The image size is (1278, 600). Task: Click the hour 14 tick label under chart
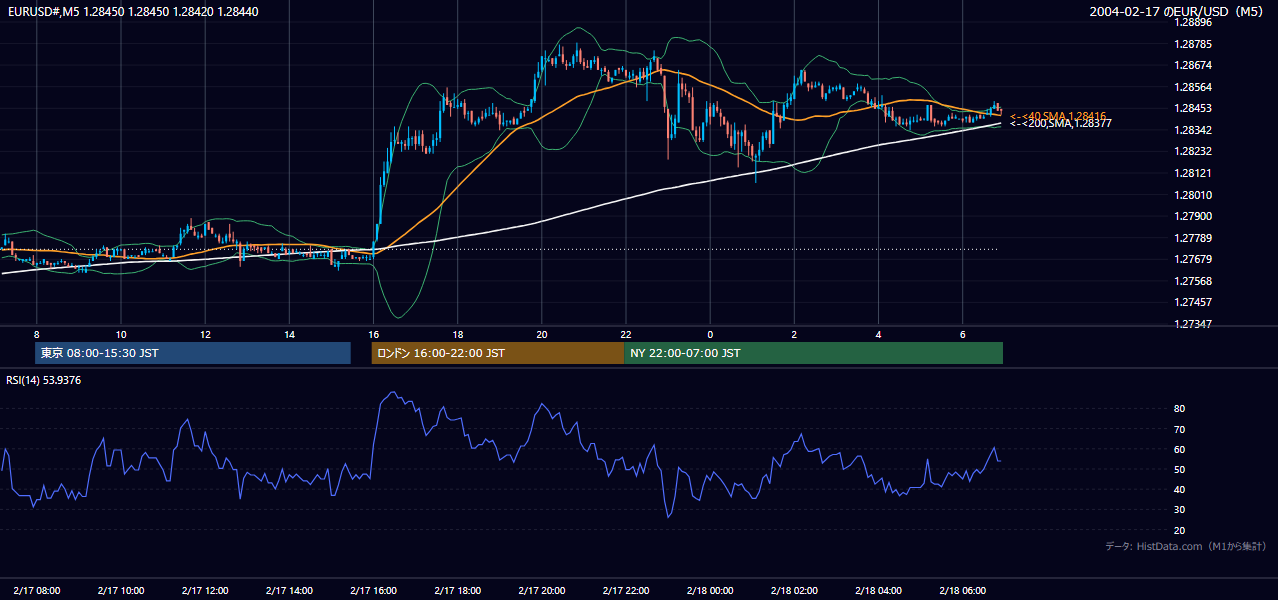click(289, 334)
